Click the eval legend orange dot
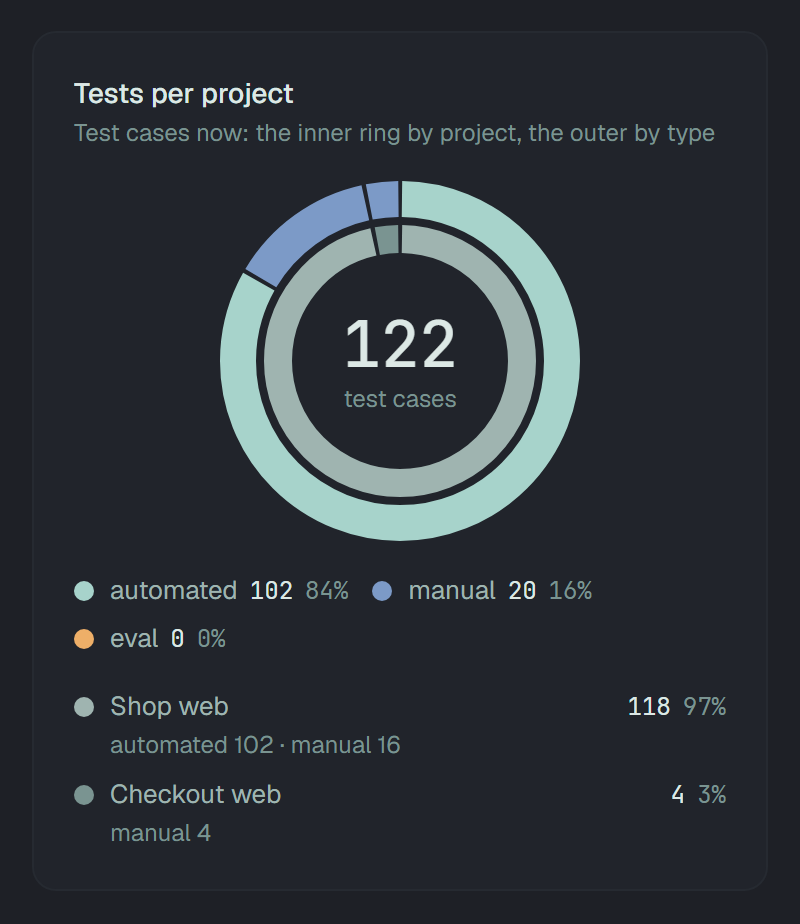 84,639
